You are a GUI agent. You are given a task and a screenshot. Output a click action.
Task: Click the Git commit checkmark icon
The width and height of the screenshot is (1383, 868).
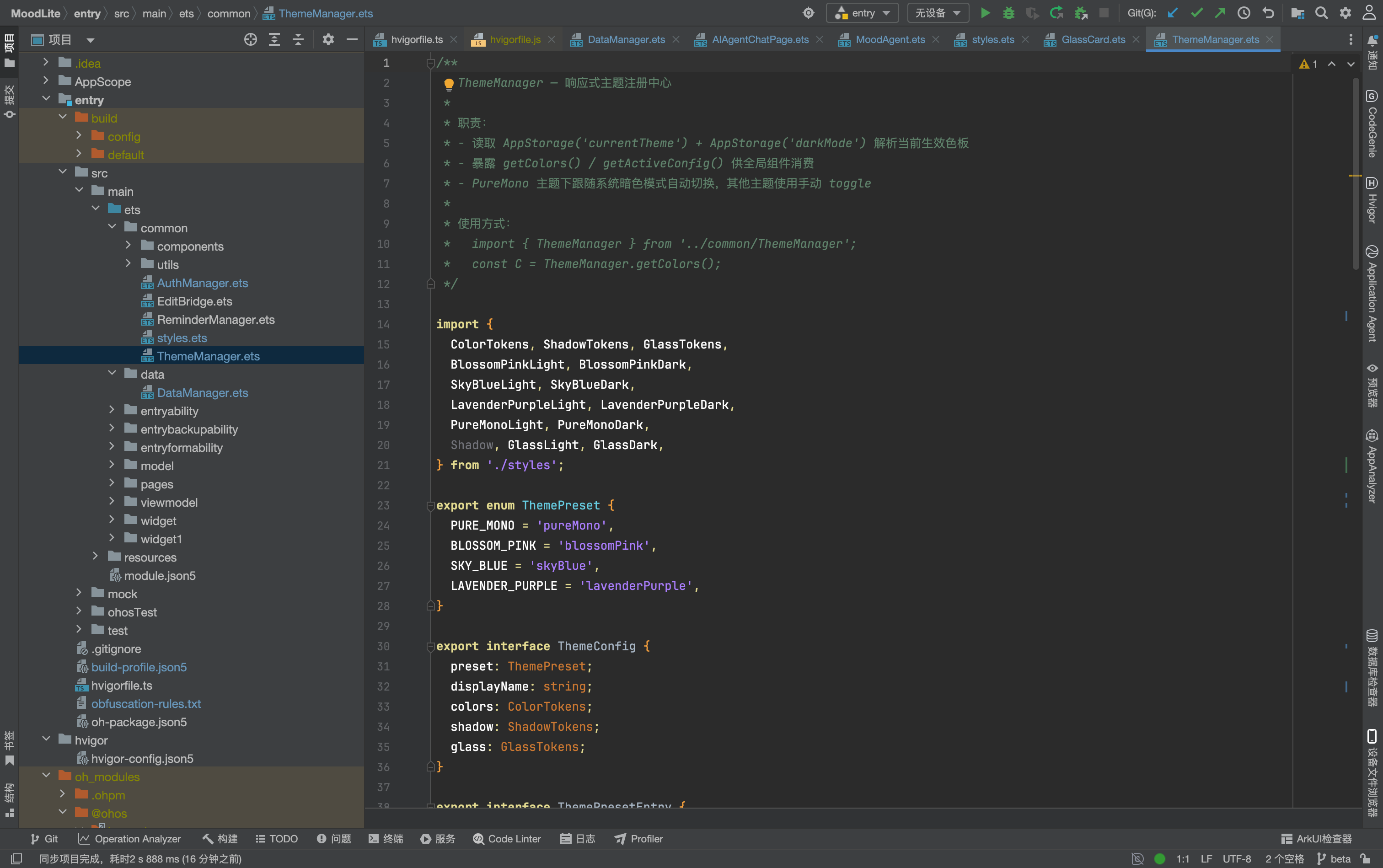(1196, 13)
